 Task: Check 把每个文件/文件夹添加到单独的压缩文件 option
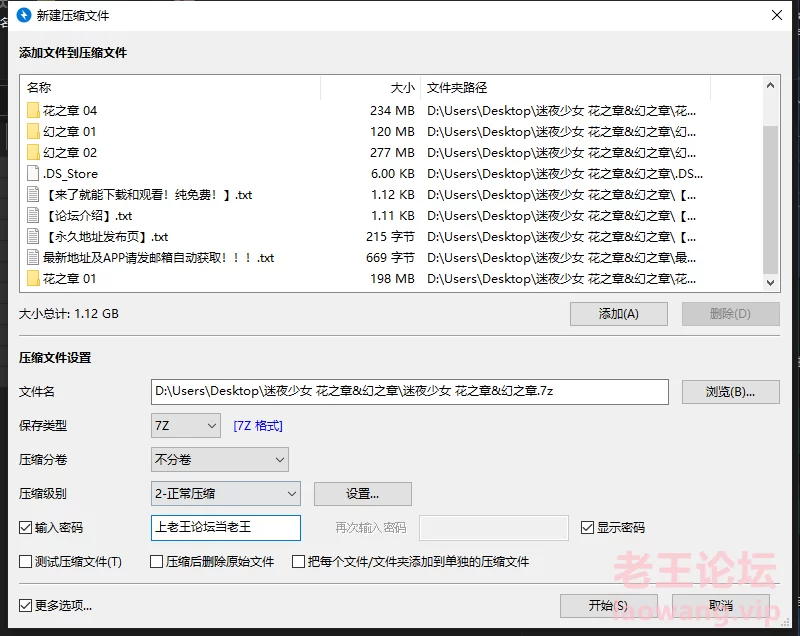298,562
